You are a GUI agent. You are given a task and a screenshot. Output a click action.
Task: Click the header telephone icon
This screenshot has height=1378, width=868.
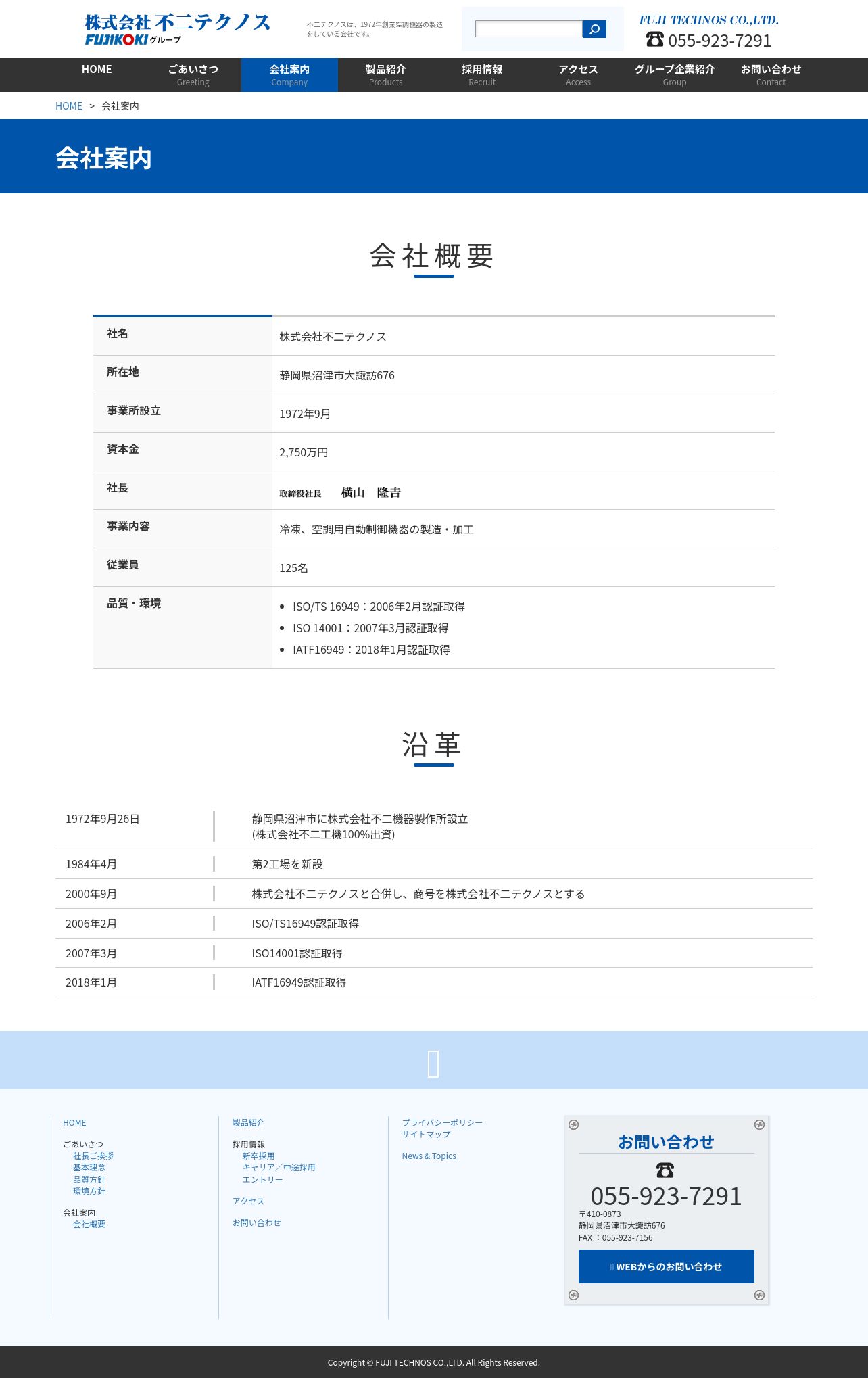(654, 39)
